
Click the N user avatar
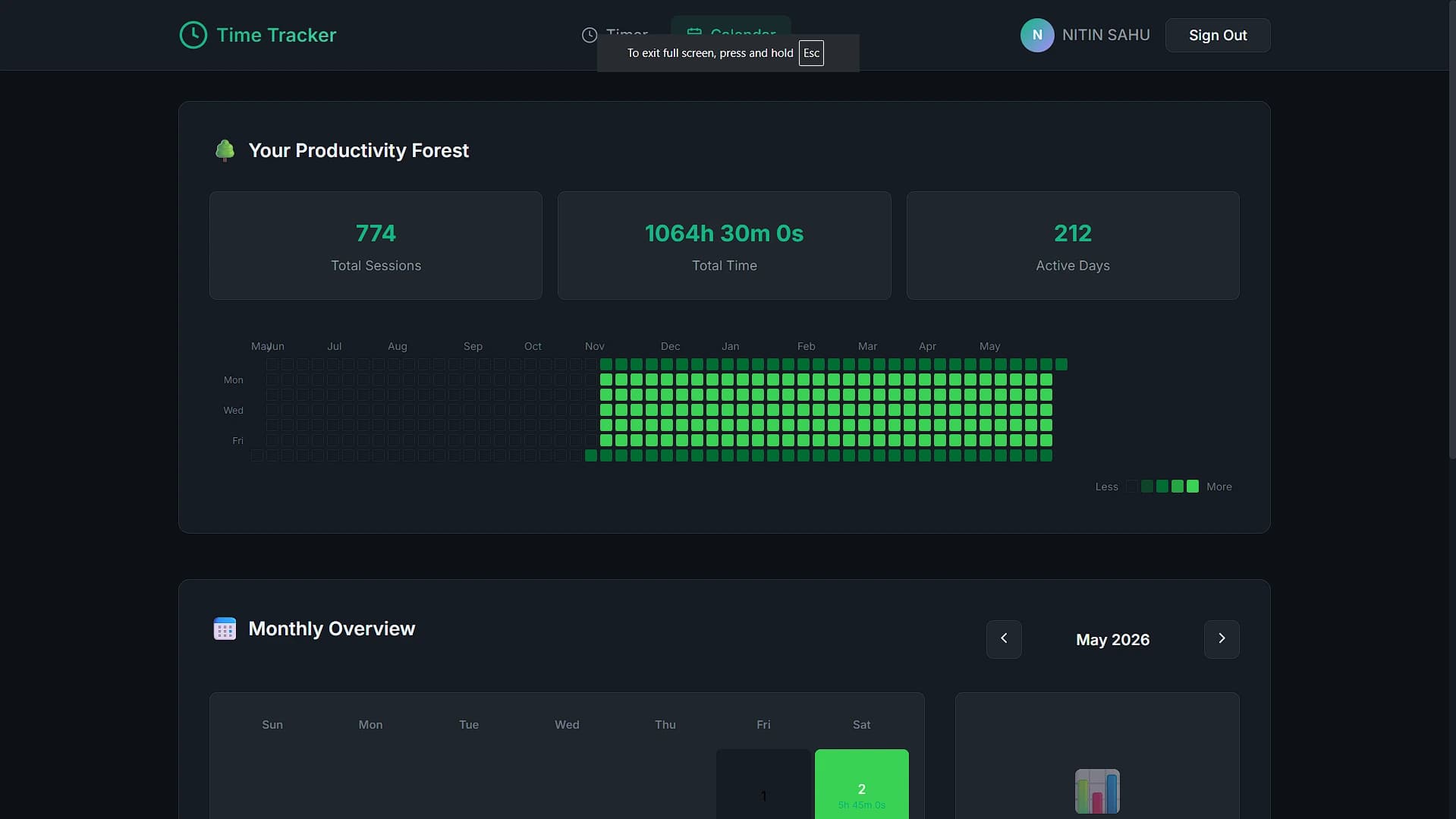1037,35
